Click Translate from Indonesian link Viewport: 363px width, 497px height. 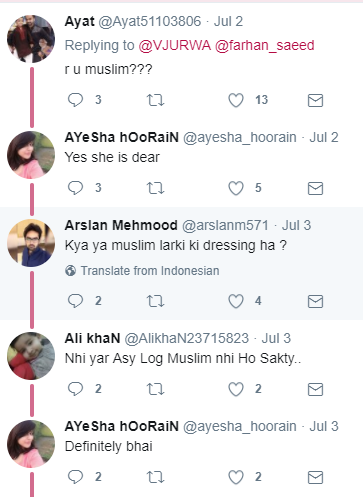pyautogui.click(x=150, y=271)
